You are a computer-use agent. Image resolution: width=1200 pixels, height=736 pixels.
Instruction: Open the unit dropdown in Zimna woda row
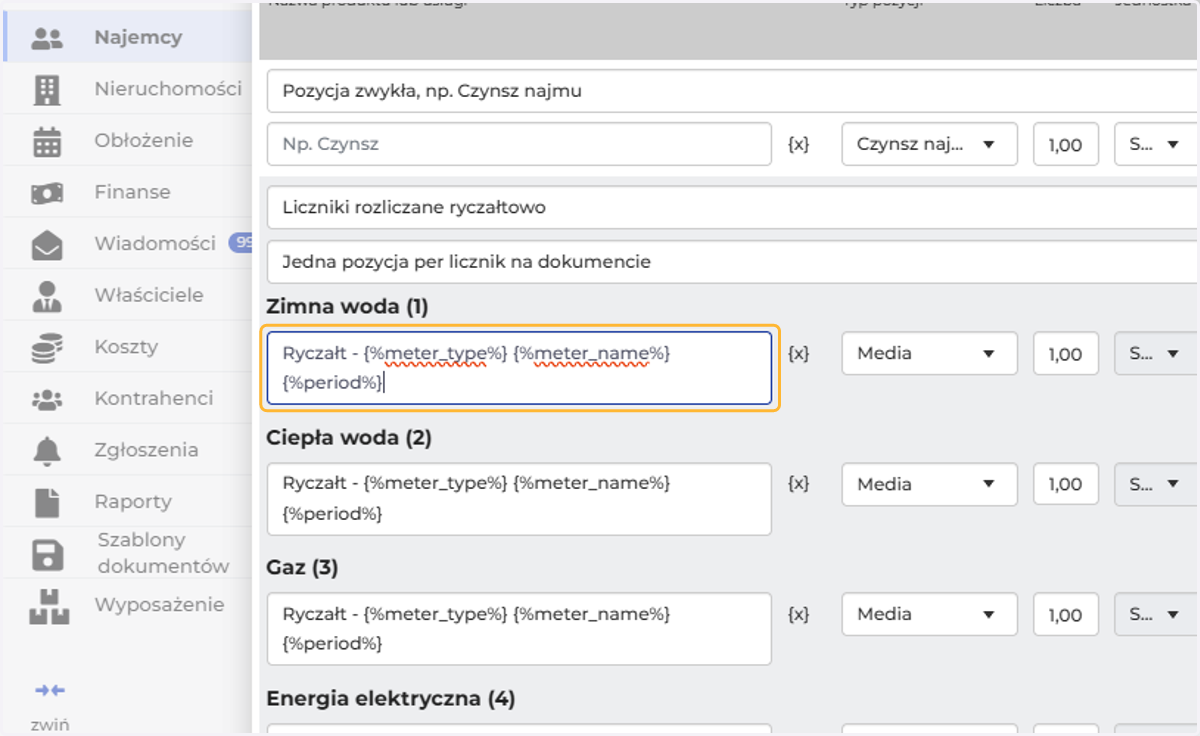1157,353
